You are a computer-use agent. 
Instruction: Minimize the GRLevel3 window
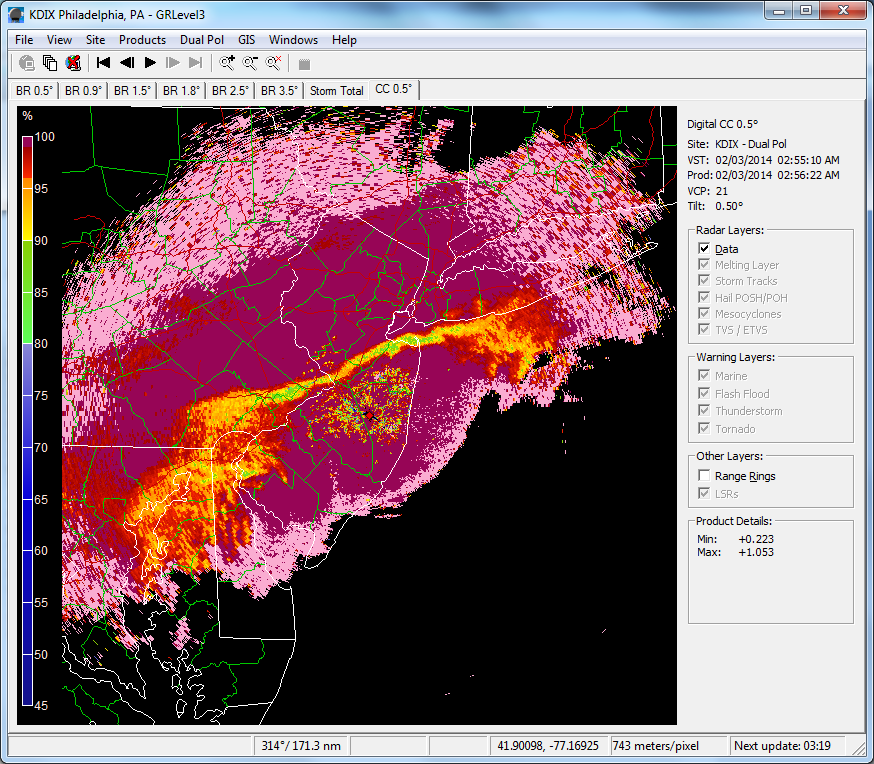pyautogui.click(x=779, y=11)
